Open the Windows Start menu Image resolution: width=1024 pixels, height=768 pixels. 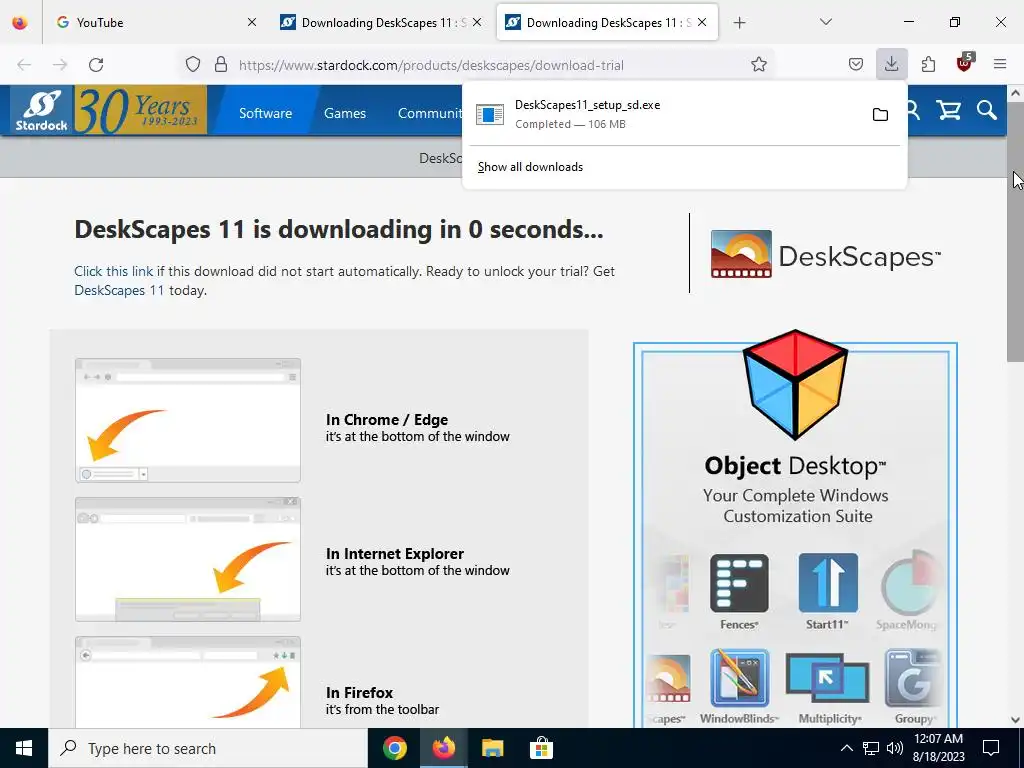coord(24,748)
